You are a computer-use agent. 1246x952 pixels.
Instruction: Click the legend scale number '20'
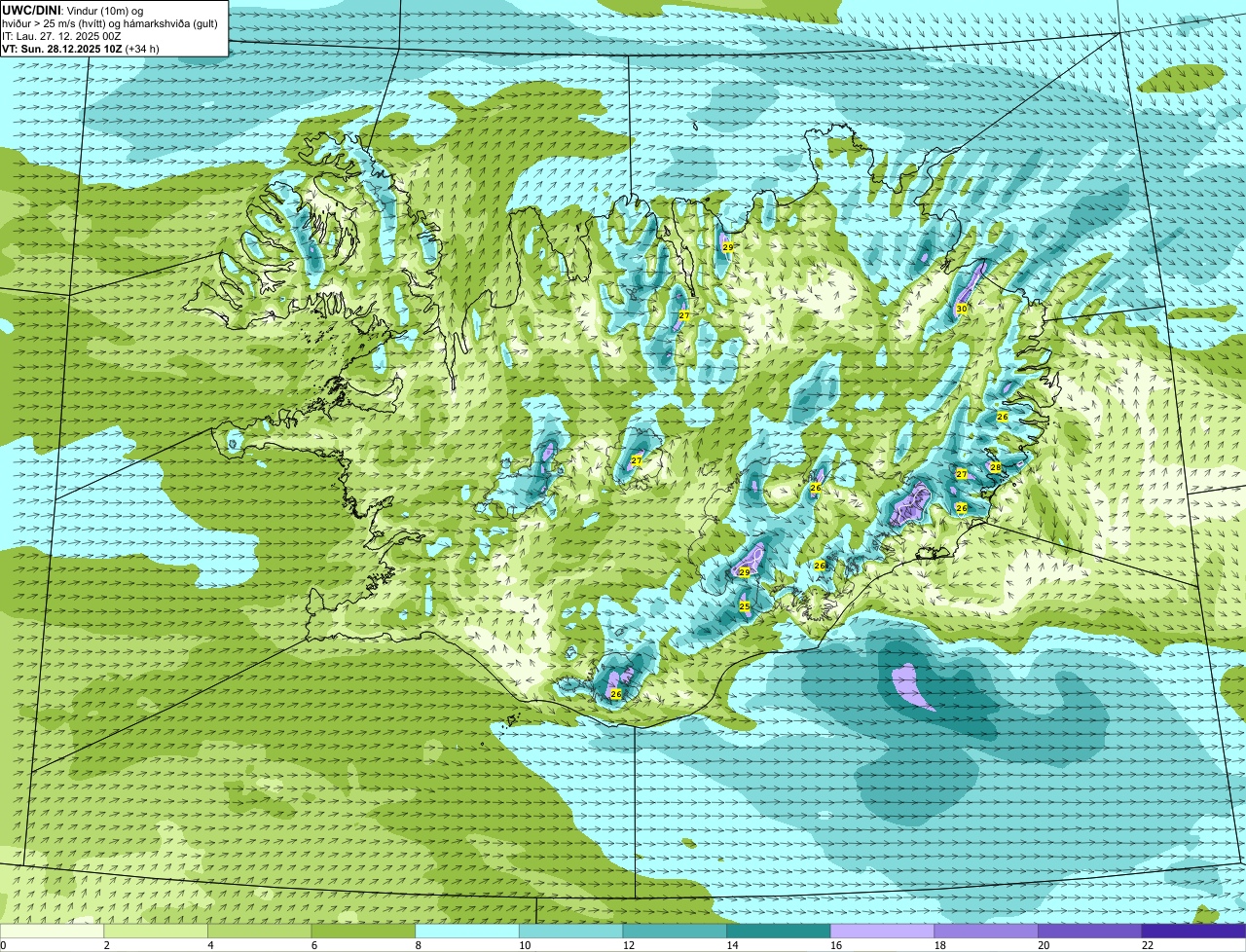coord(1044,945)
